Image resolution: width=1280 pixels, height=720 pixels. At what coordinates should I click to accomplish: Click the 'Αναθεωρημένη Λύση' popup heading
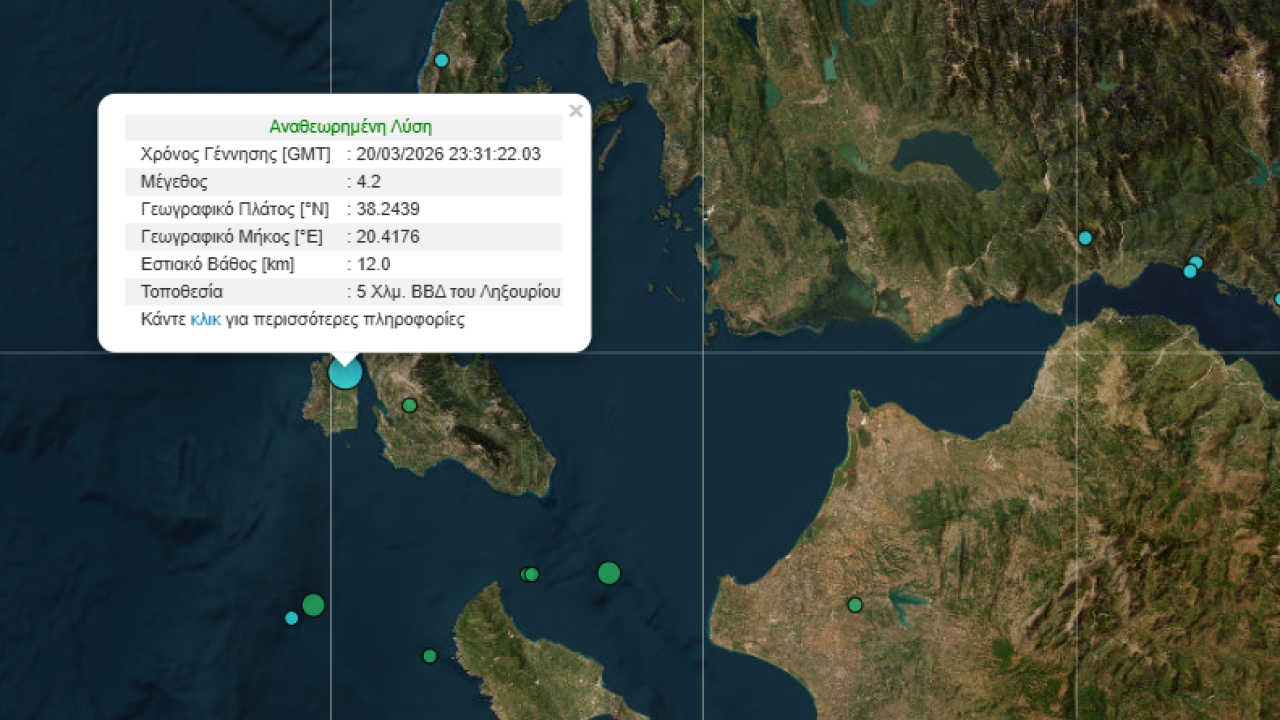point(350,127)
